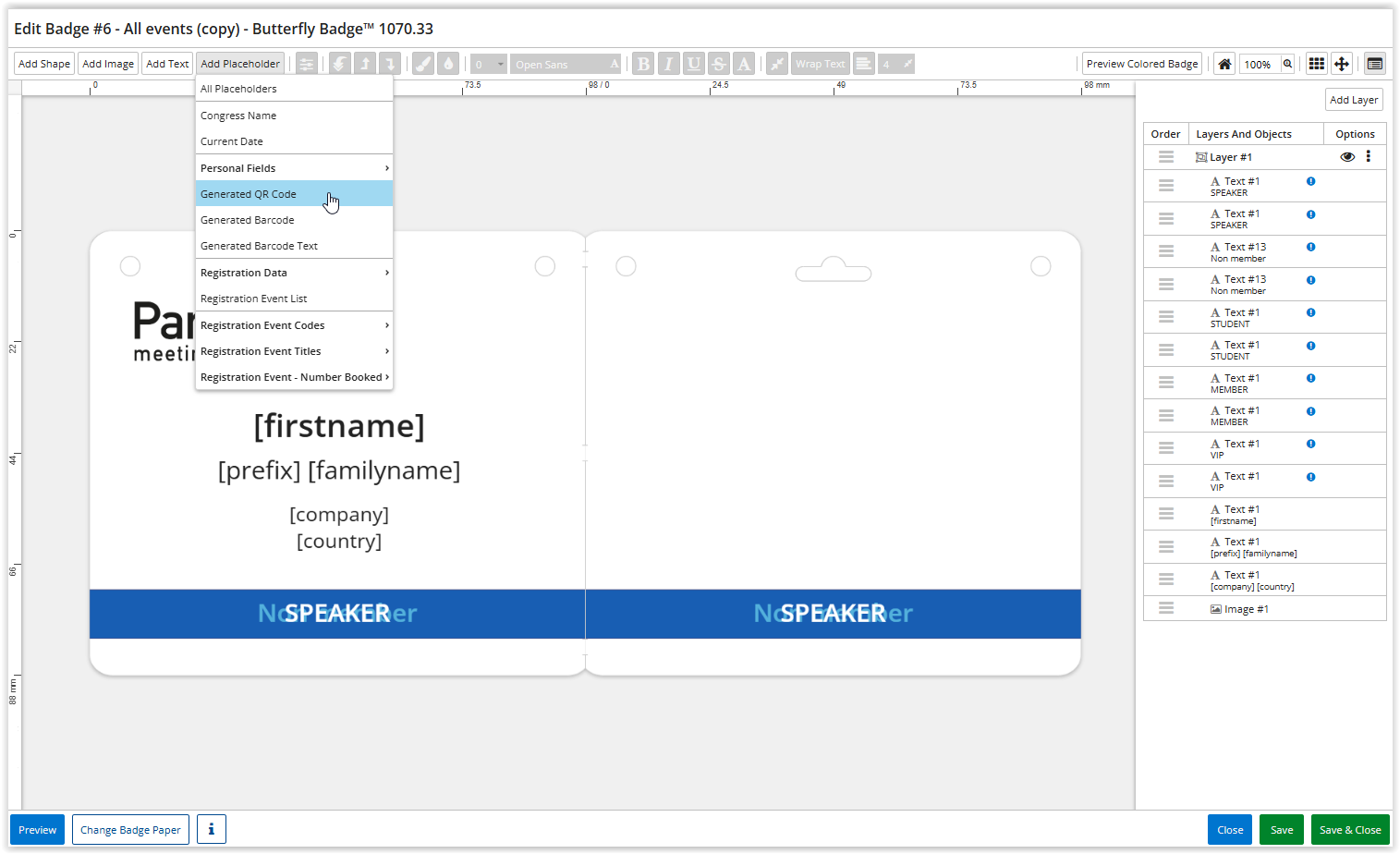Viewport: 1400px width, 854px height.
Task: Hide Layer #1 using eye icon
Action: click(x=1347, y=157)
